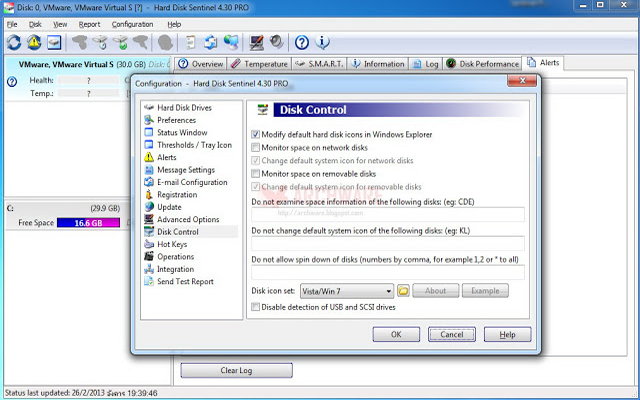Click the Clear Log button
Screen dimensions: 640x400
(236, 370)
